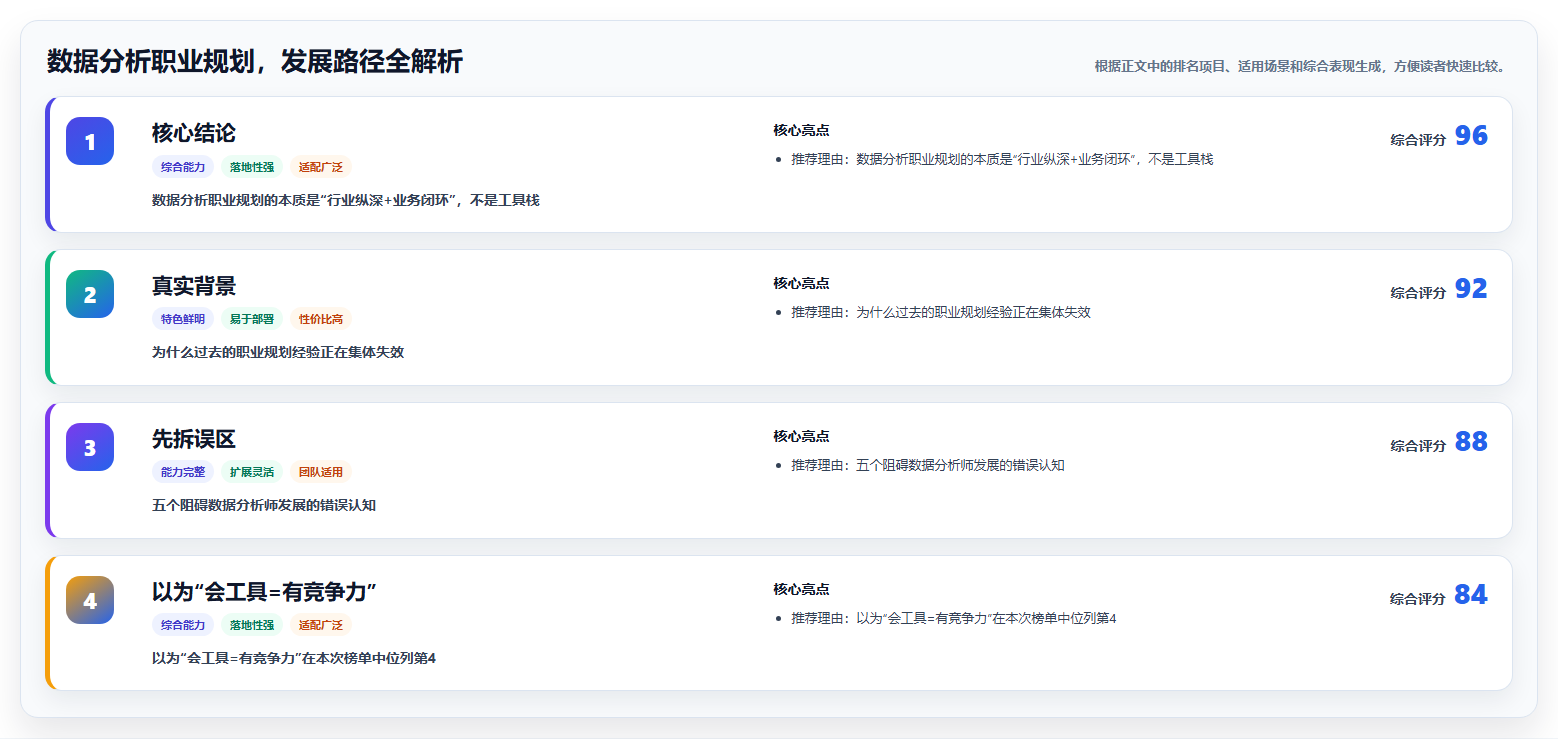Click the rank 2 number badge
The image size is (1558, 739).
tap(90, 294)
